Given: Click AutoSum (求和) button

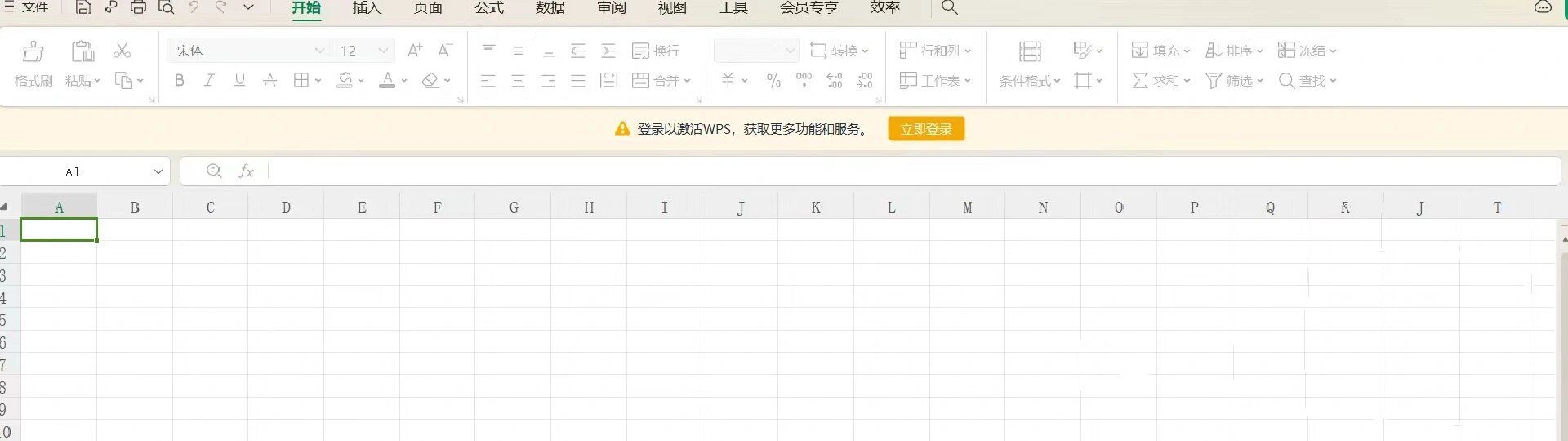Looking at the screenshot, I should click(x=1160, y=81).
